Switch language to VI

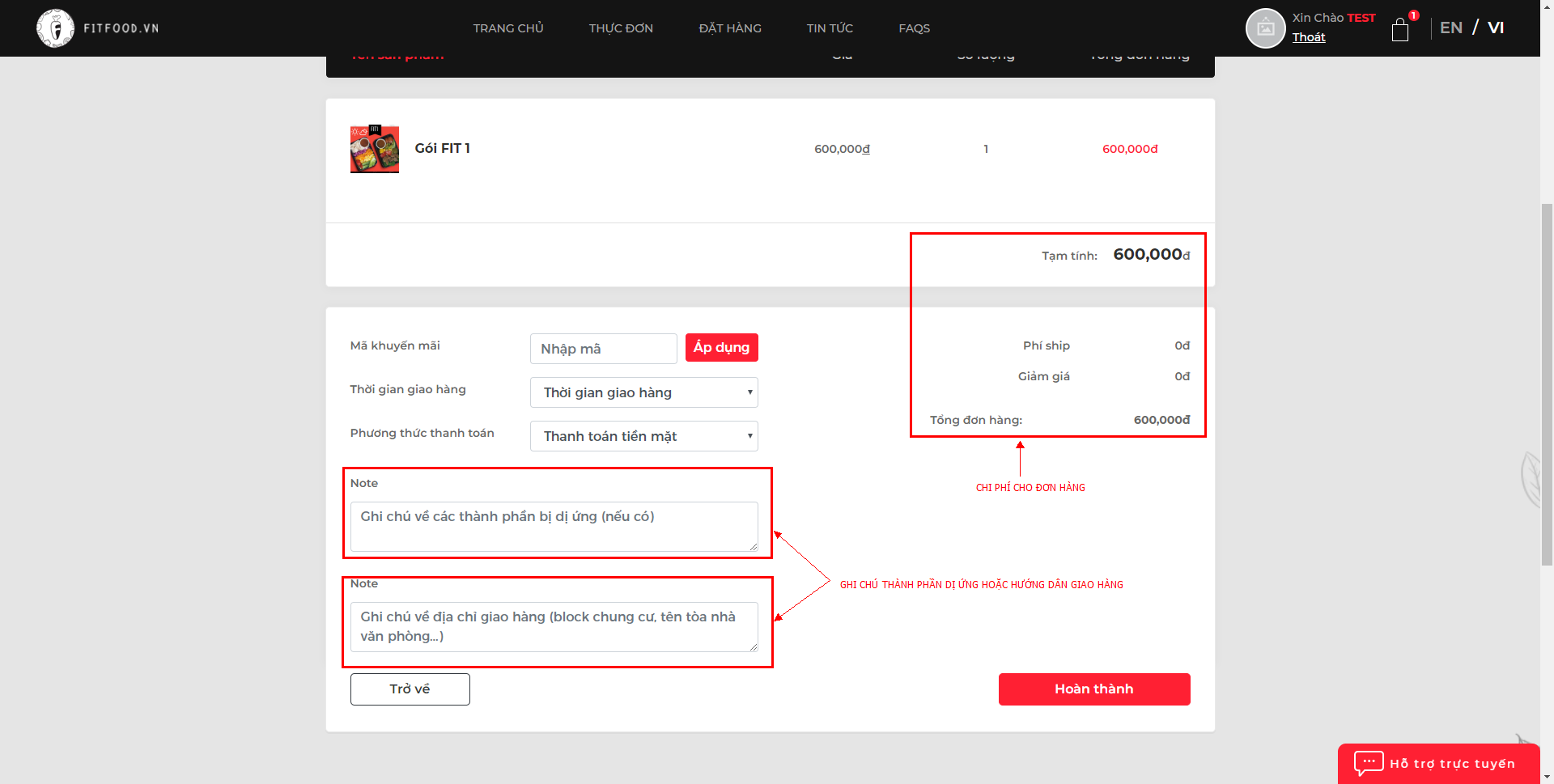click(1496, 28)
